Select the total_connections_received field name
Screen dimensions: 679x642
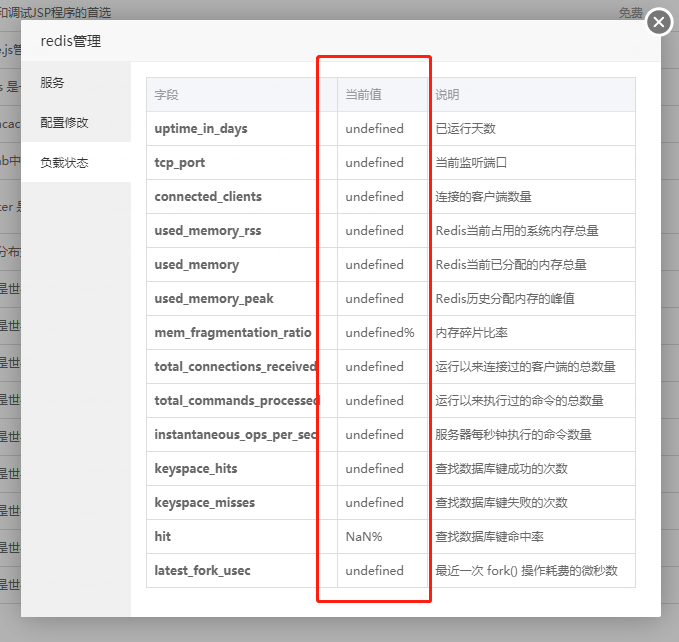(x=236, y=367)
